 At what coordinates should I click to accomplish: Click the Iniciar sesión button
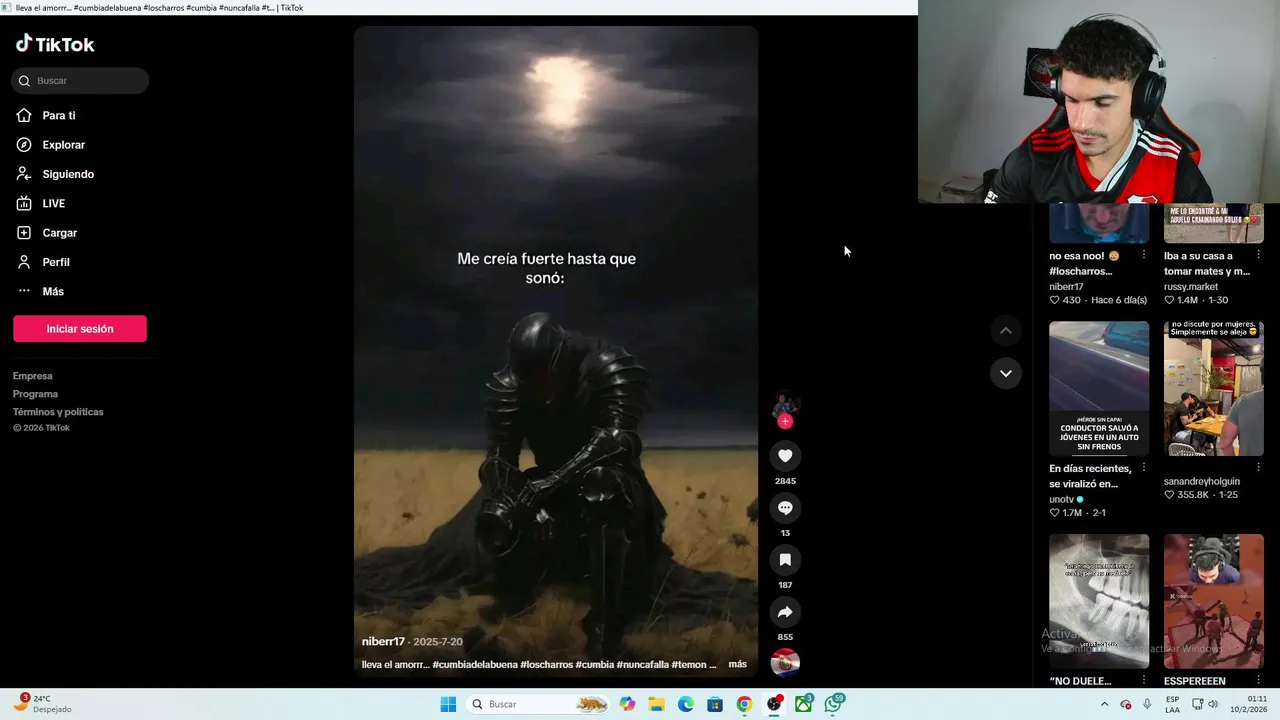tap(80, 329)
